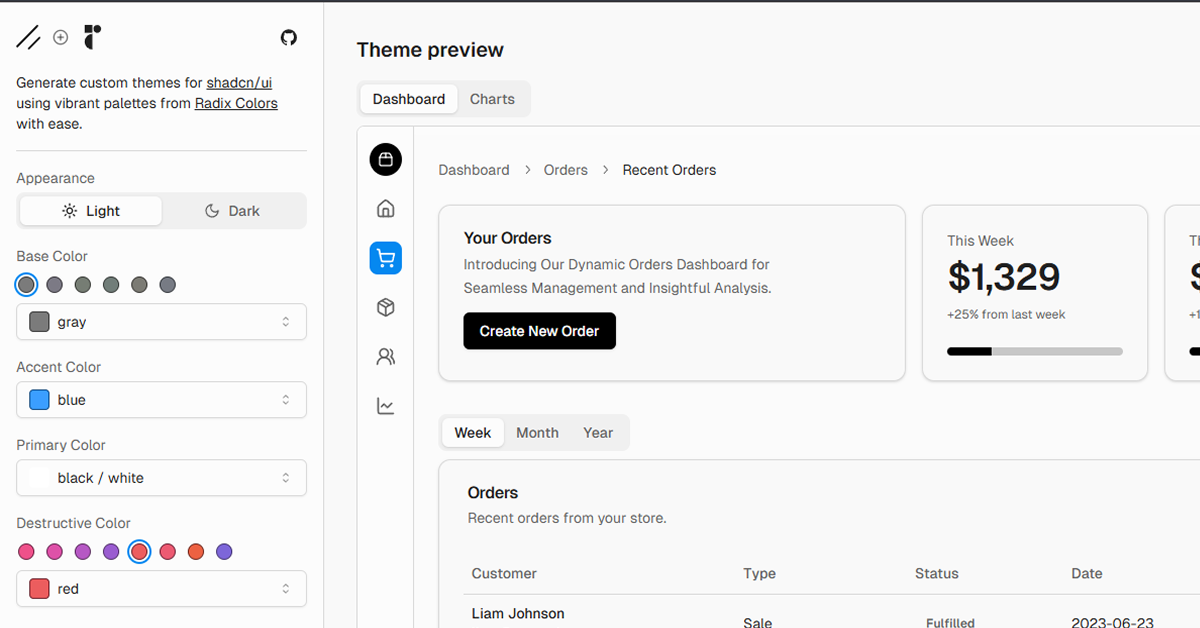Screen dimensions: 1200x628
Task: Switch appearance to Dark mode
Action: point(232,211)
